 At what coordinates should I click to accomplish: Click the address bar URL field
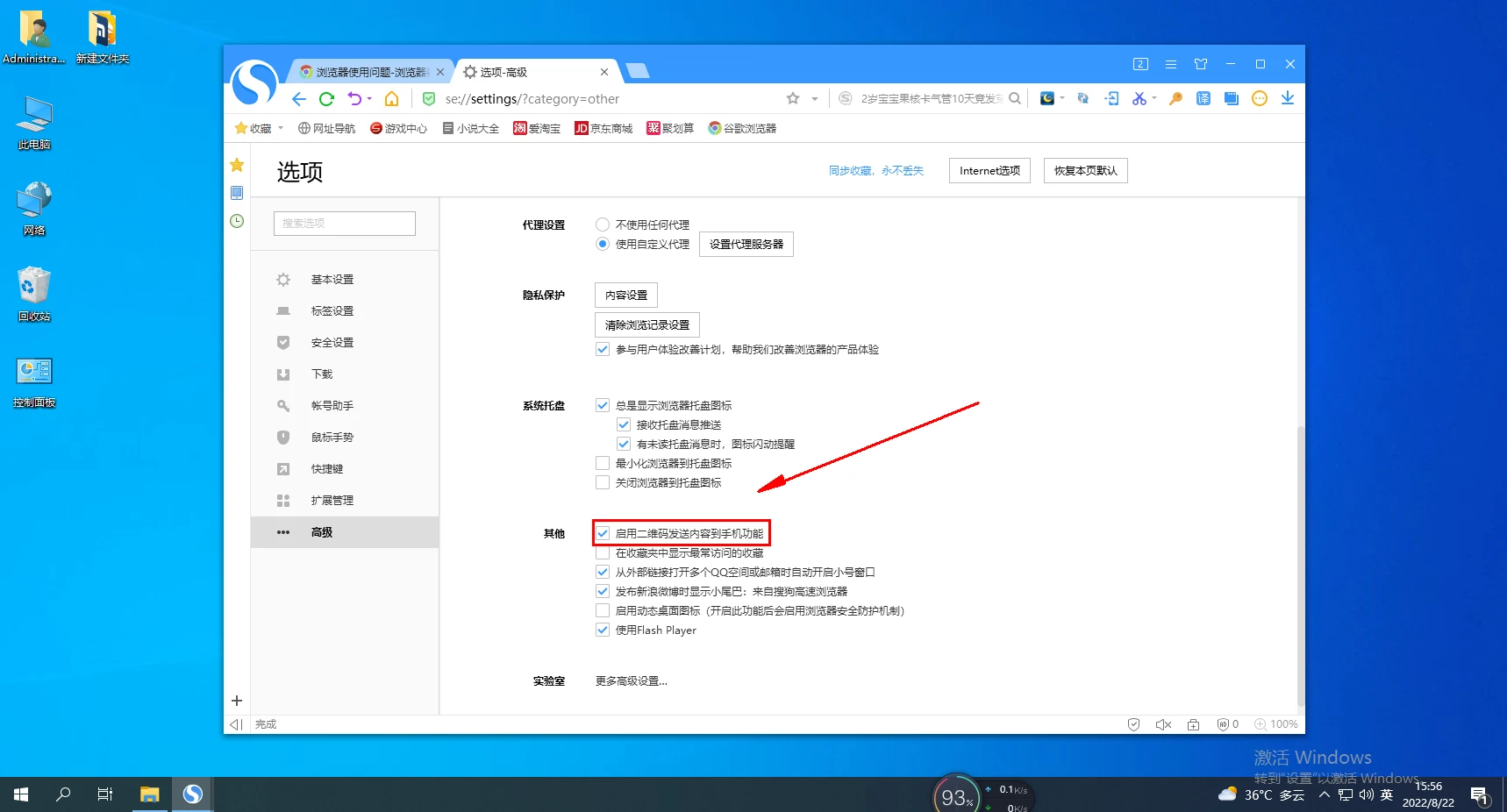(605, 99)
